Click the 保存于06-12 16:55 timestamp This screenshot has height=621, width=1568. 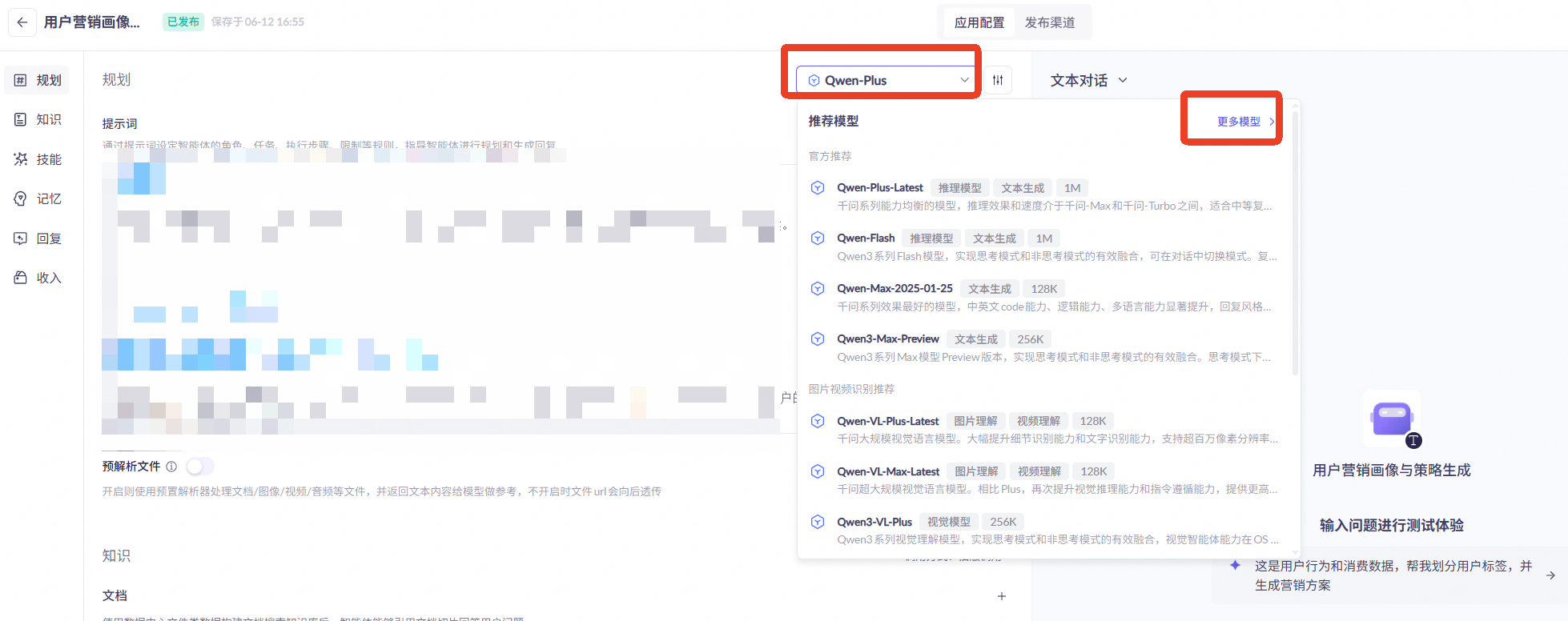(x=258, y=22)
